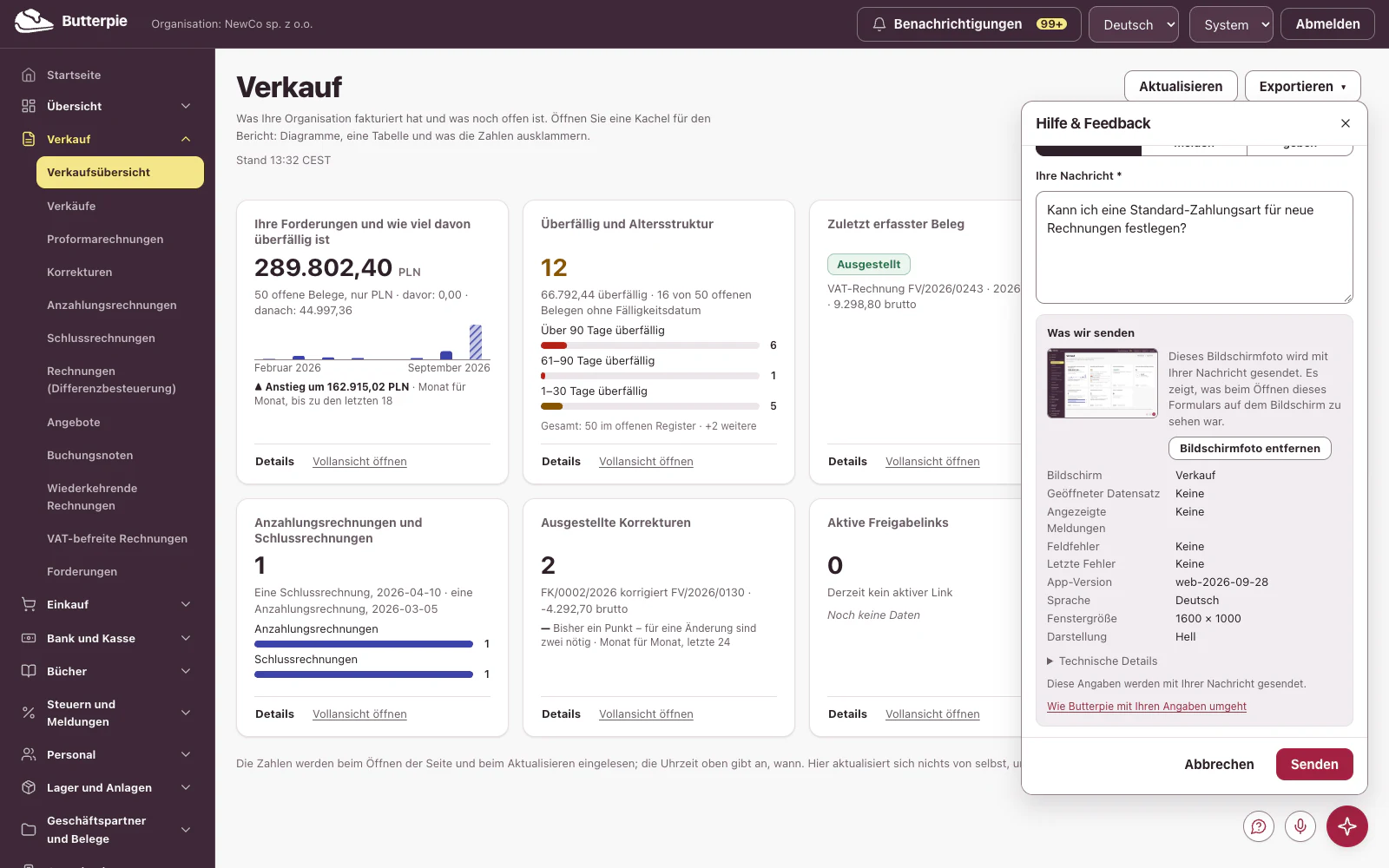Viewport: 1389px width, 868px height.
Task: Click the Geschäftspartner und Belege folder icon
Action: 29,830
